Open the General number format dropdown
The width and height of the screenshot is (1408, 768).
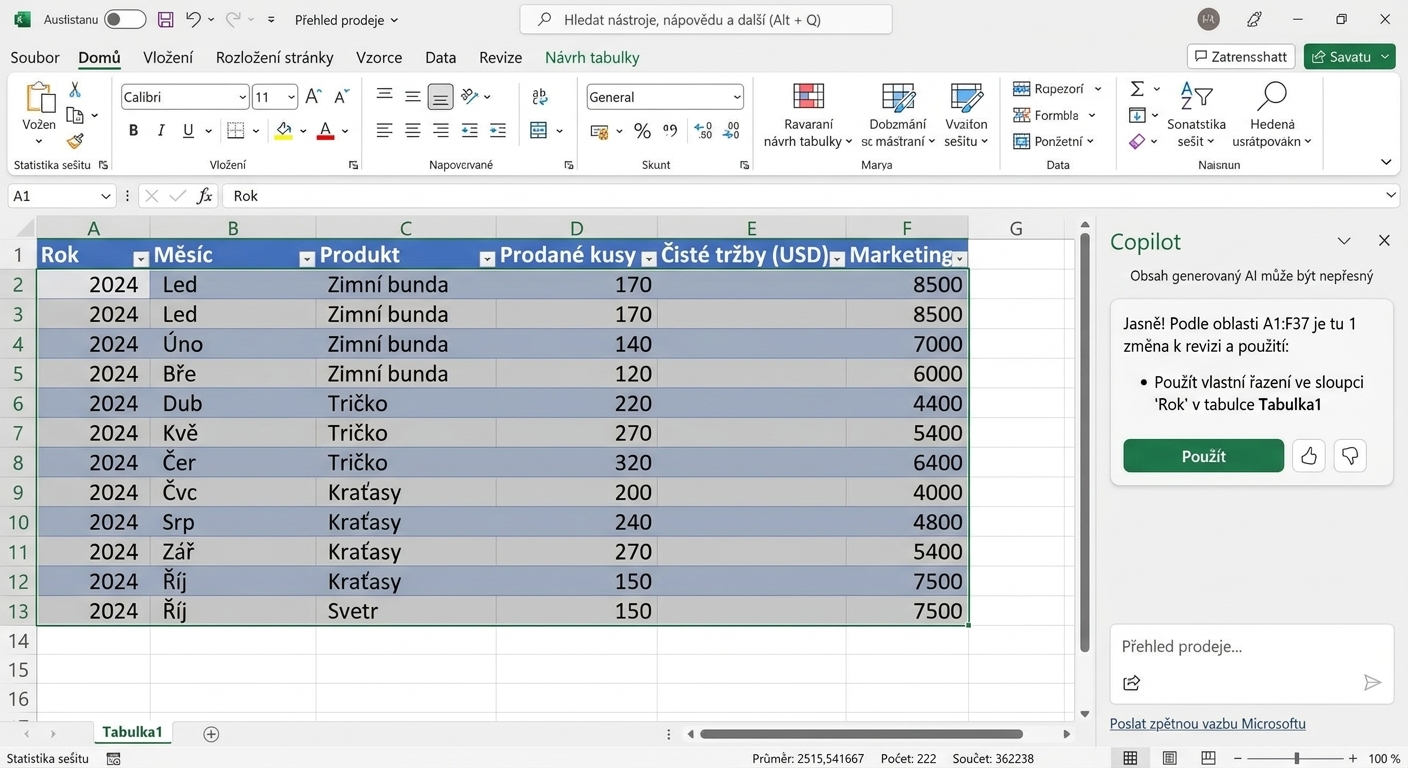tap(737, 97)
